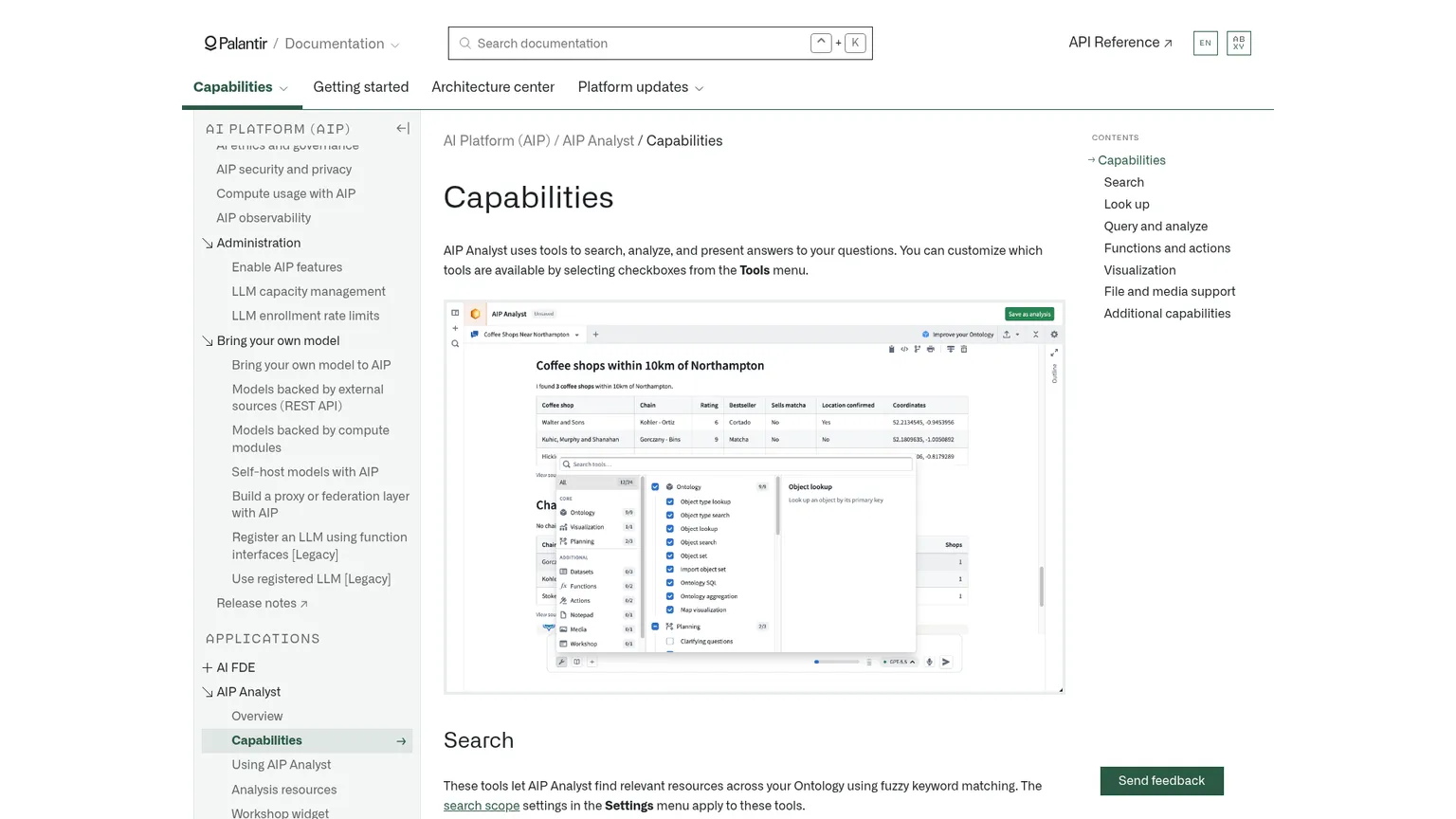Open the Documentation dropdown next to Palantir
Screen dimensions: 1456x819
pyautogui.click(x=342, y=44)
